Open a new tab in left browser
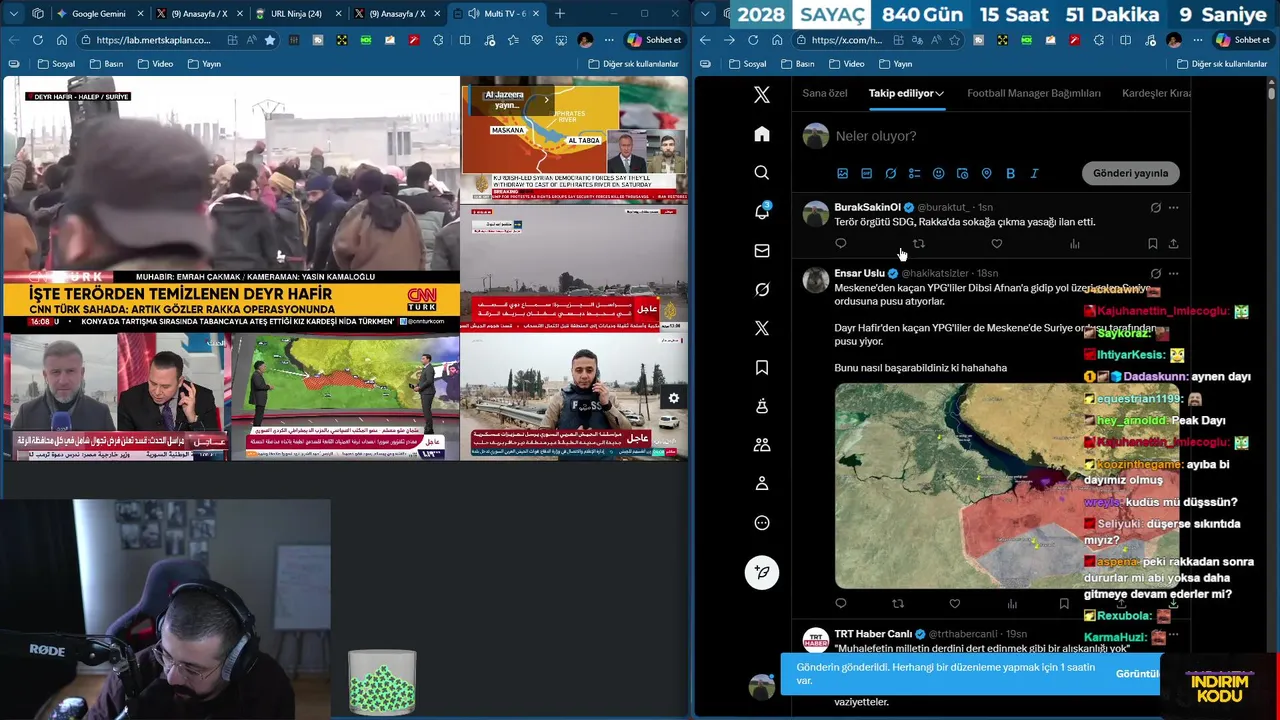 [560, 14]
